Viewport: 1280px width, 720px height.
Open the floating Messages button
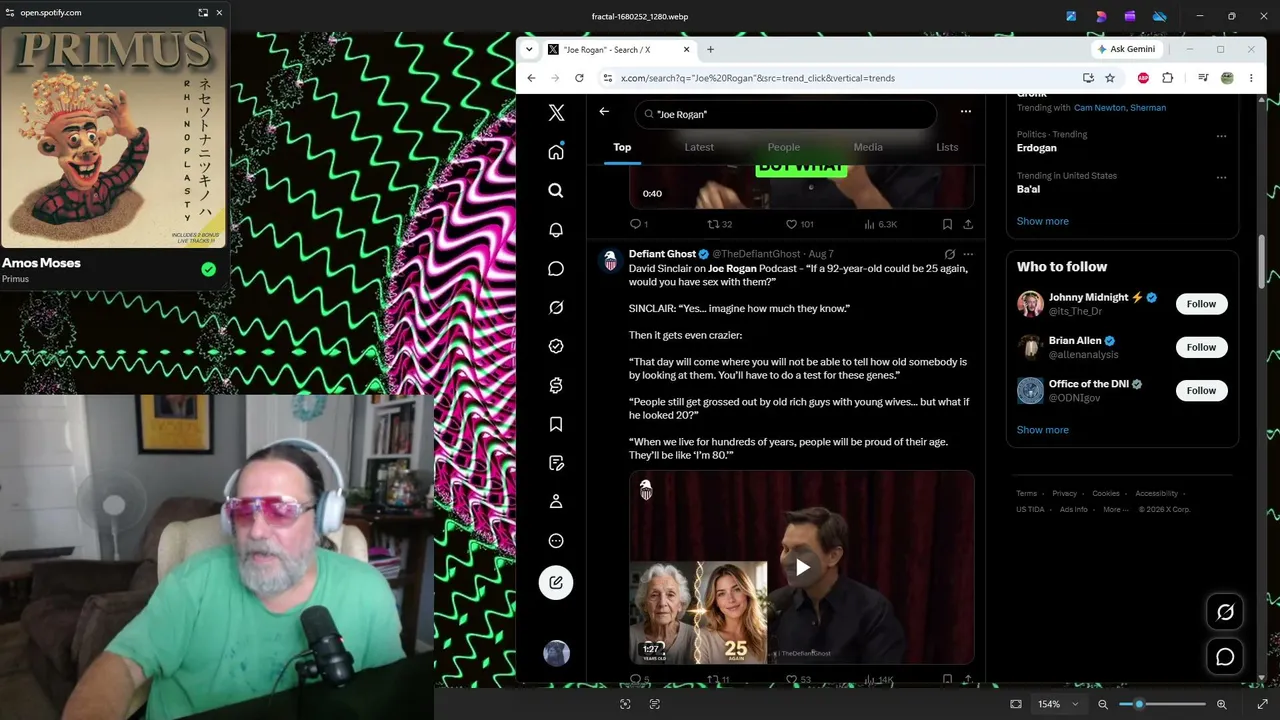tap(1225, 657)
